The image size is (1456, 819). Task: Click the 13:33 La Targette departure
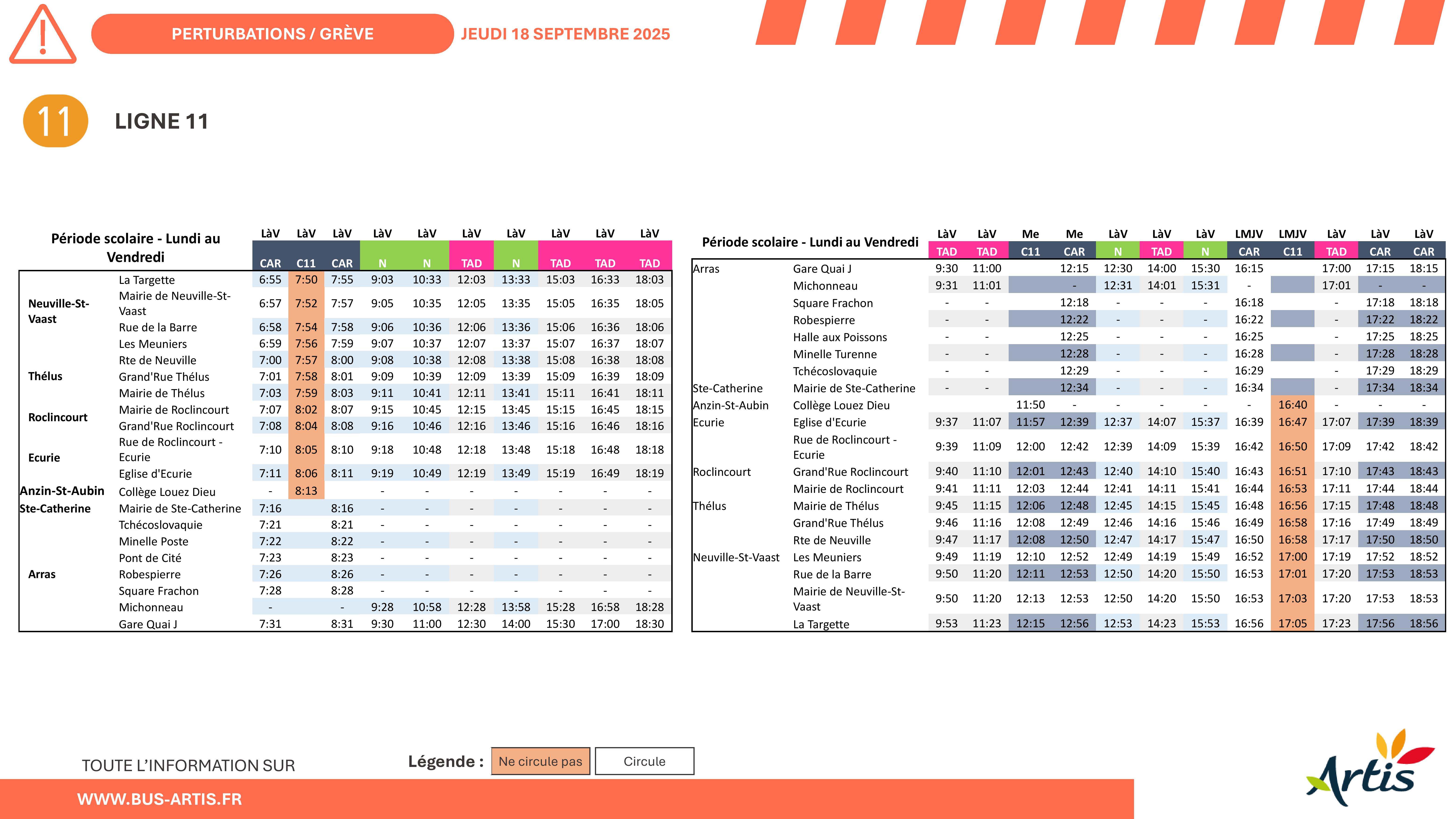(x=516, y=280)
